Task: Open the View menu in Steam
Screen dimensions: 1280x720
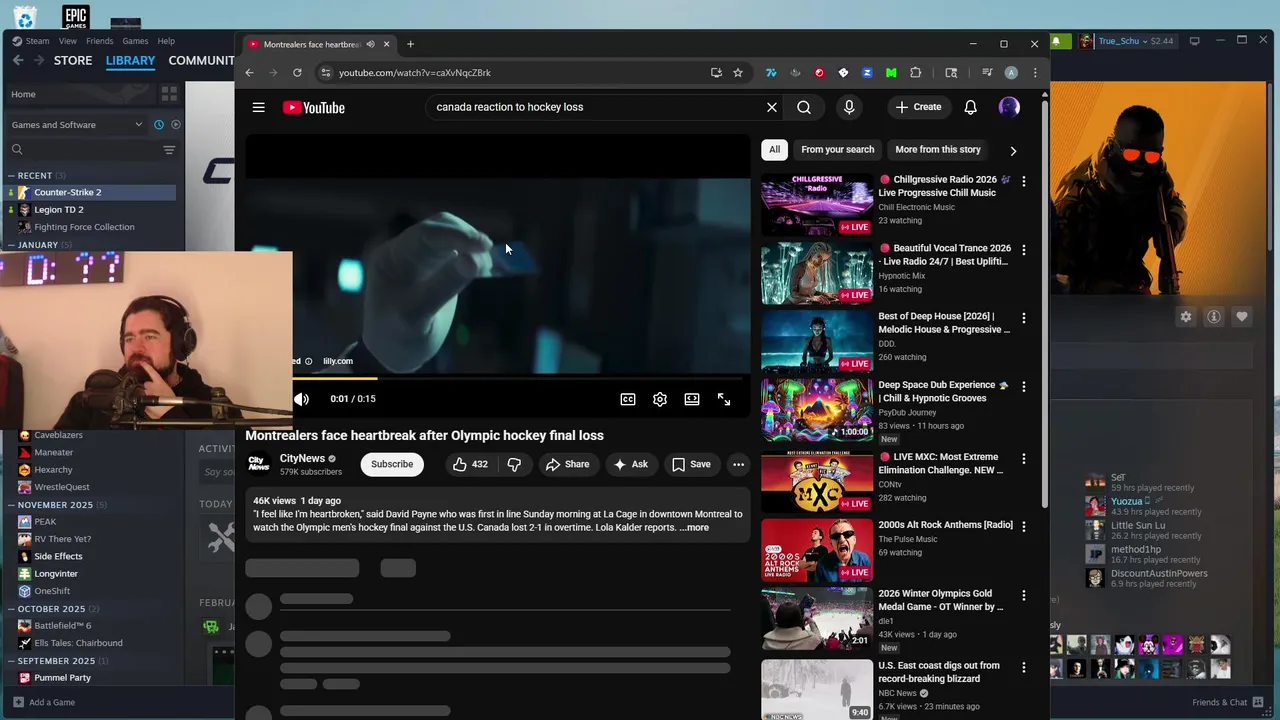Action: click(x=68, y=41)
